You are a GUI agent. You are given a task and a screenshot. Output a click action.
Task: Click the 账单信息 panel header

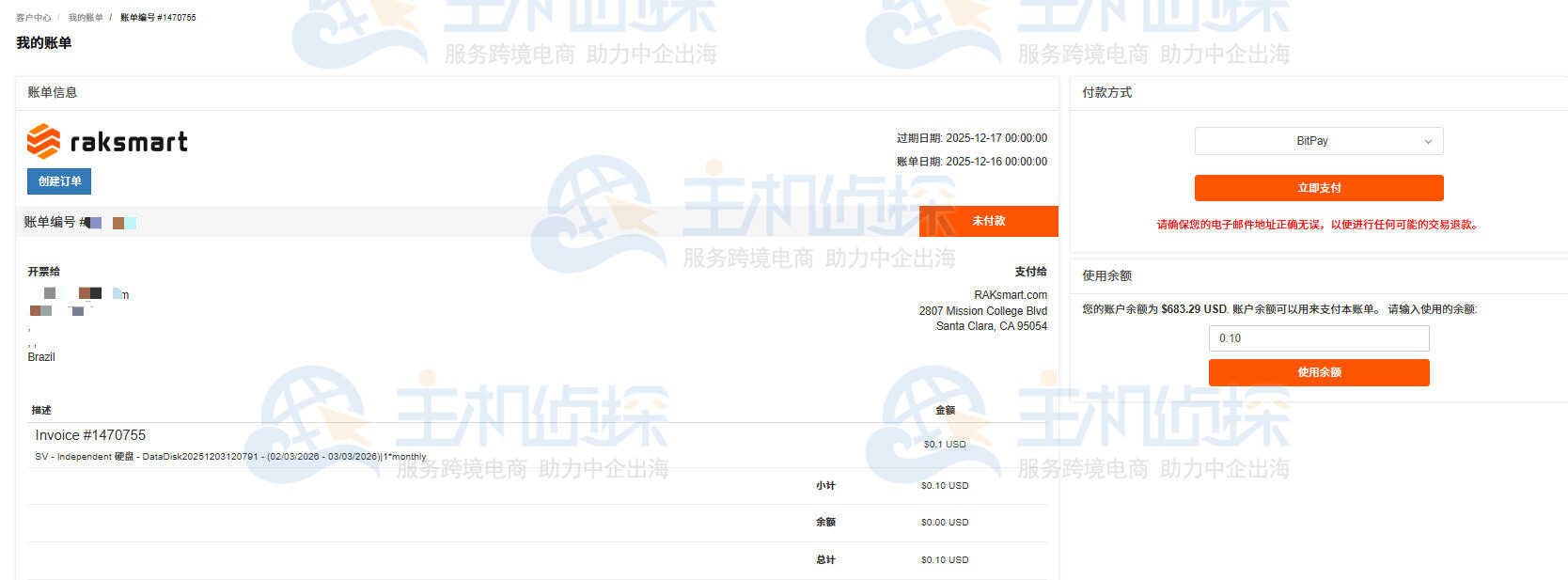[53, 92]
